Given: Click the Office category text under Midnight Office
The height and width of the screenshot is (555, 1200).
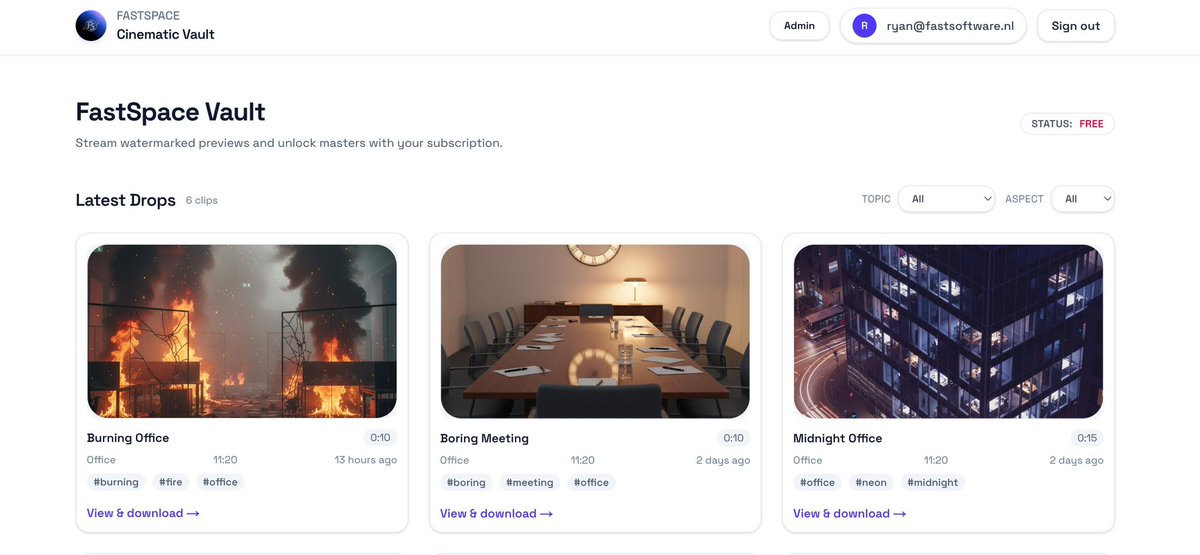Looking at the screenshot, I should (x=808, y=460).
